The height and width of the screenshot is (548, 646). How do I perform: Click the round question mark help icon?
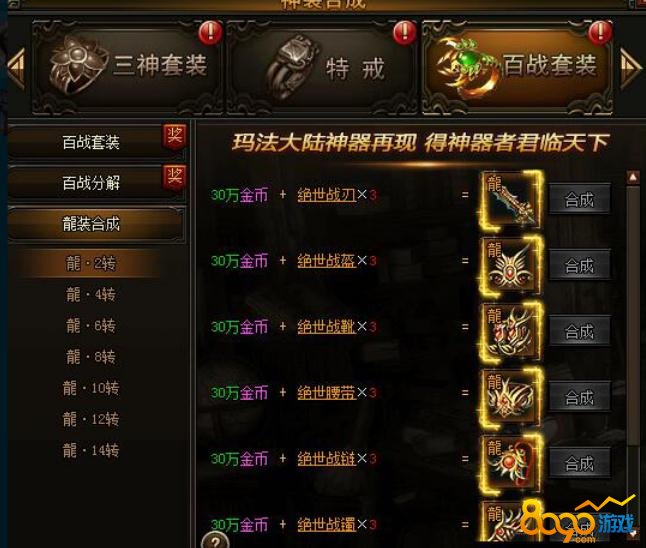click(215, 540)
